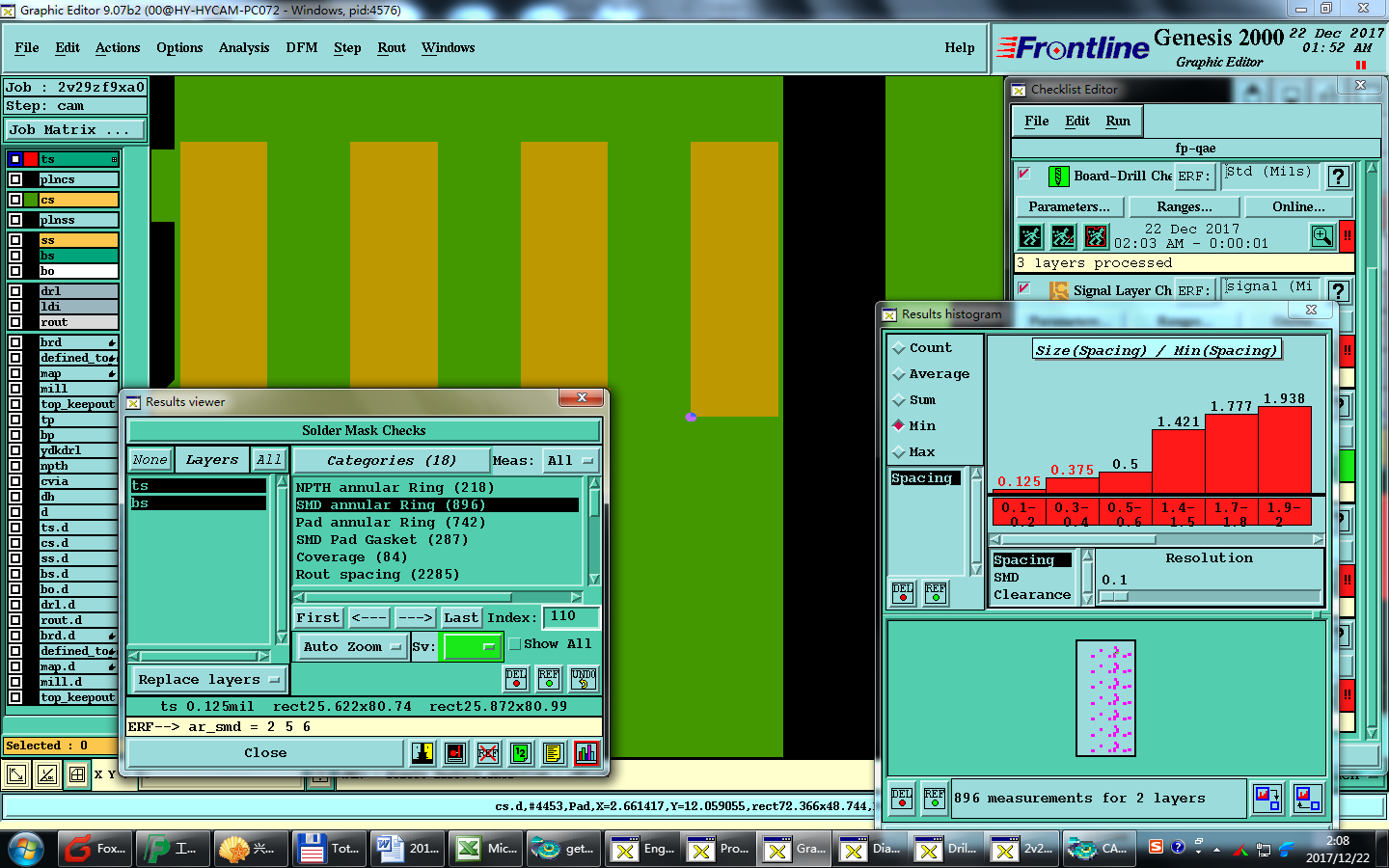Select the Average radio option in histogram
The image size is (1389, 868).
(931, 374)
